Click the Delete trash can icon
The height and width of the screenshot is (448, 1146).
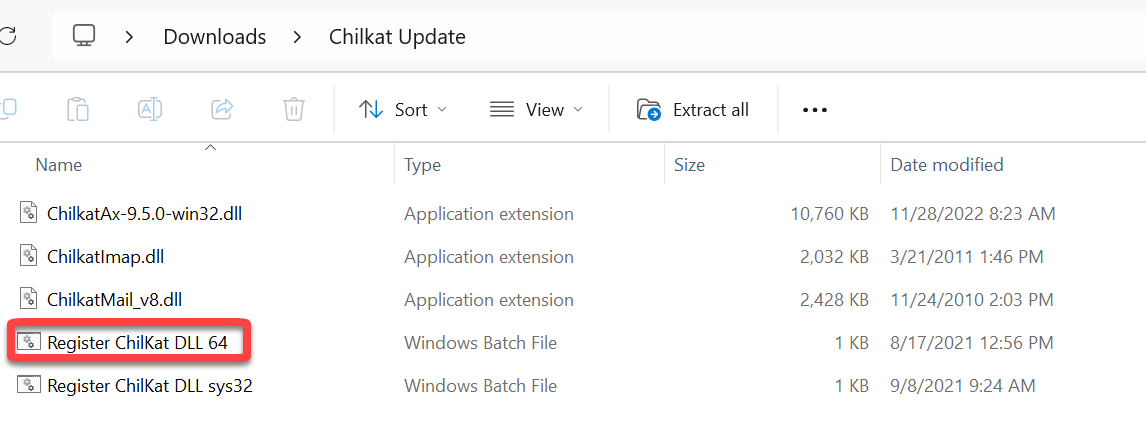click(x=293, y=109)
